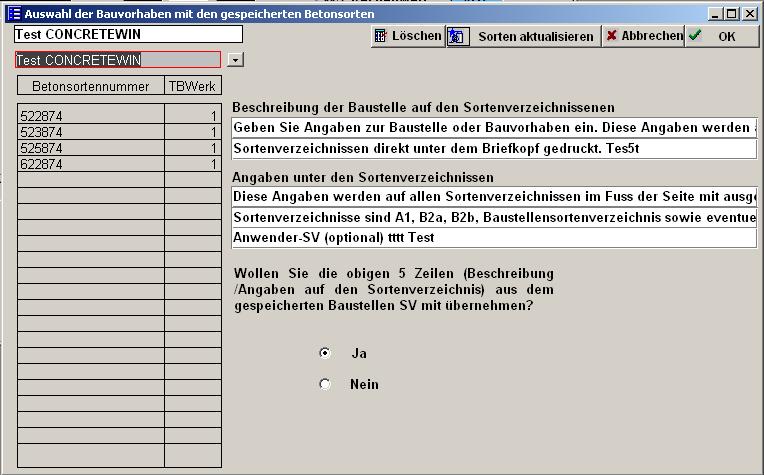The image size is (764, 475).
Task: Click the Sorten aktualisieren icon
Action: [x=458, y=36]
